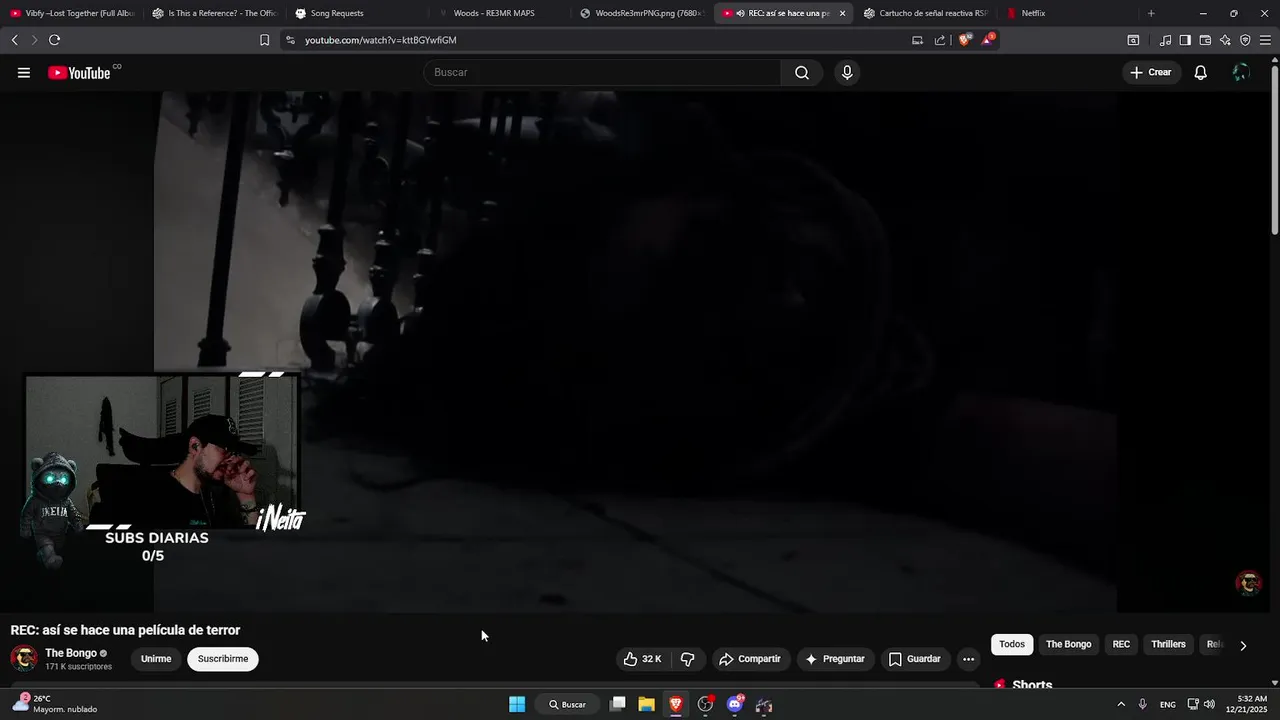1280x720 pixels.
Task: Switch to the Netflix tab
Action: tap(1070, 13)
